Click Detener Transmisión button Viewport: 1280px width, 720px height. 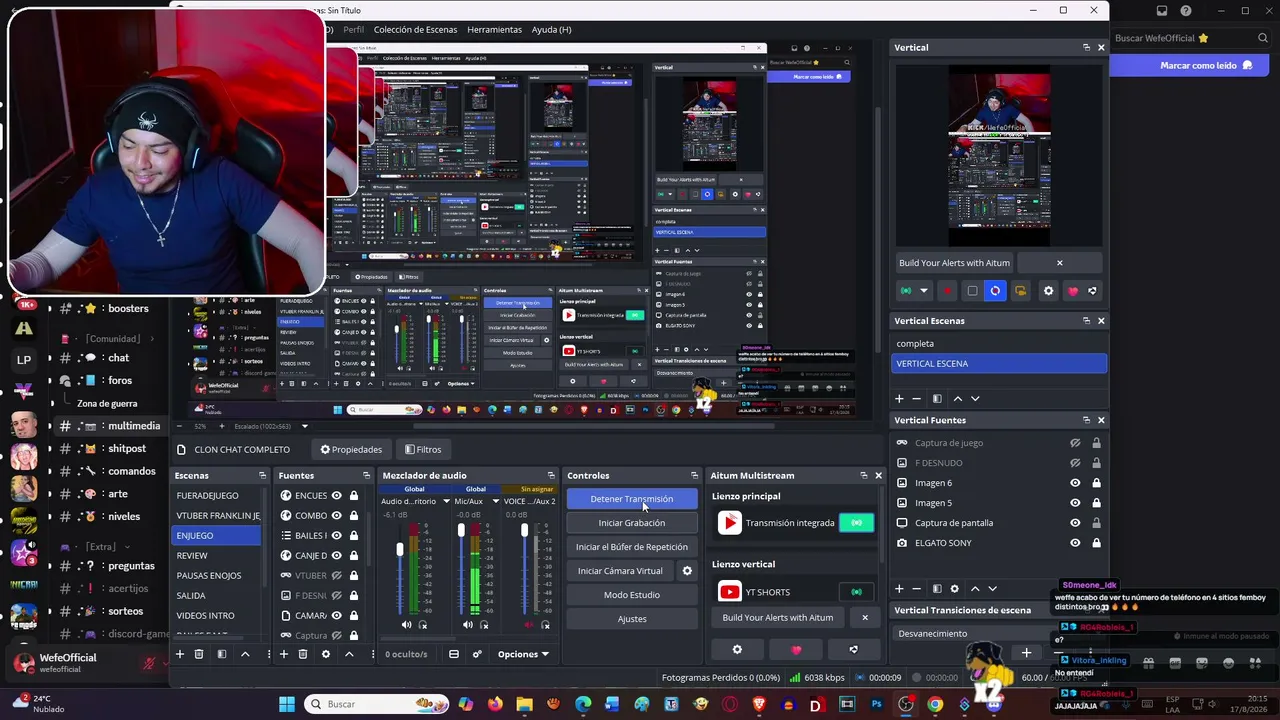point(631,499)
